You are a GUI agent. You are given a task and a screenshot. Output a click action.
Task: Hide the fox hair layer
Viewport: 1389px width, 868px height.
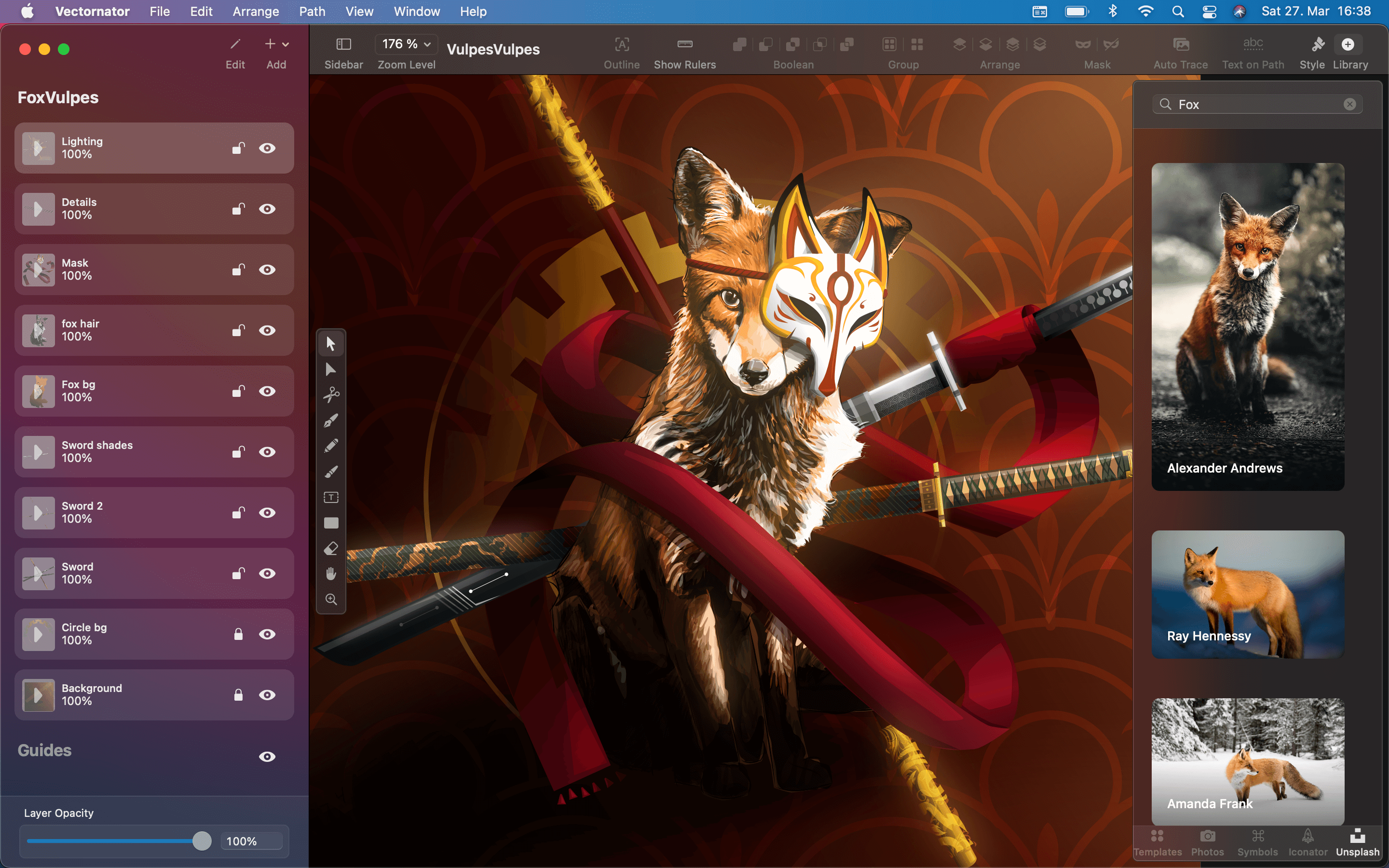tap(267, 331)
